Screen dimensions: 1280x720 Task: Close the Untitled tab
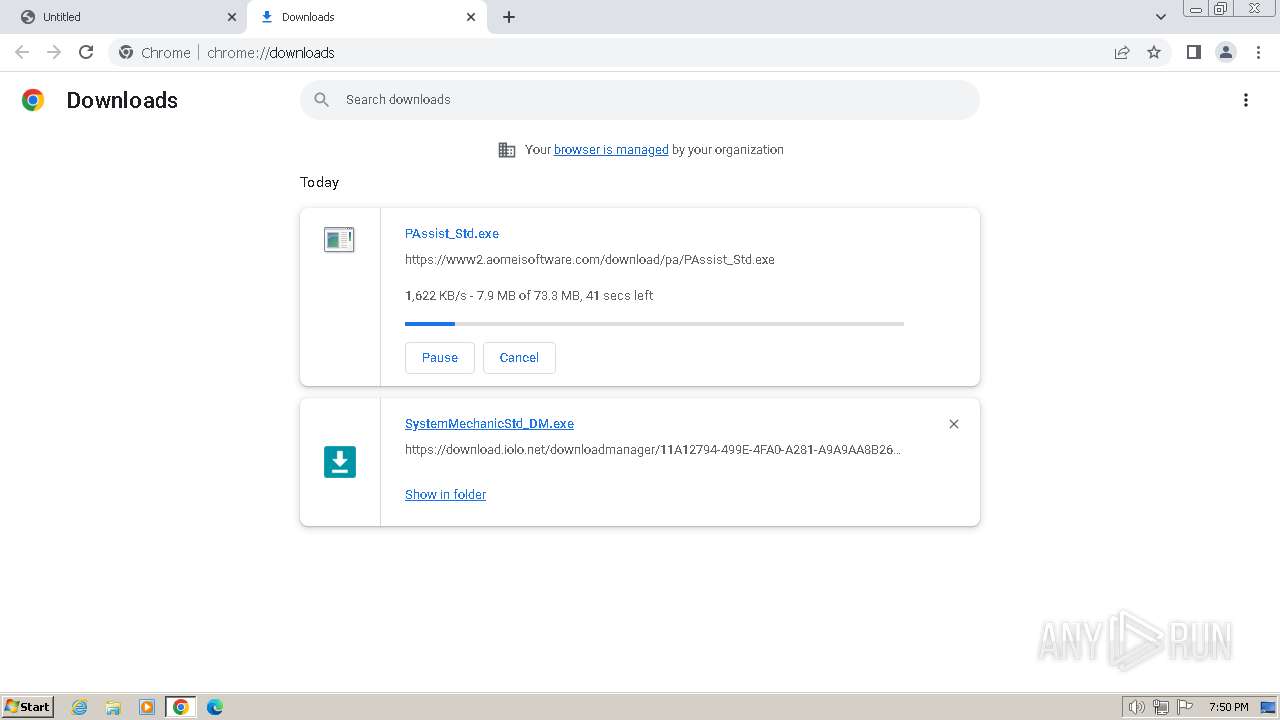(232, 17)
